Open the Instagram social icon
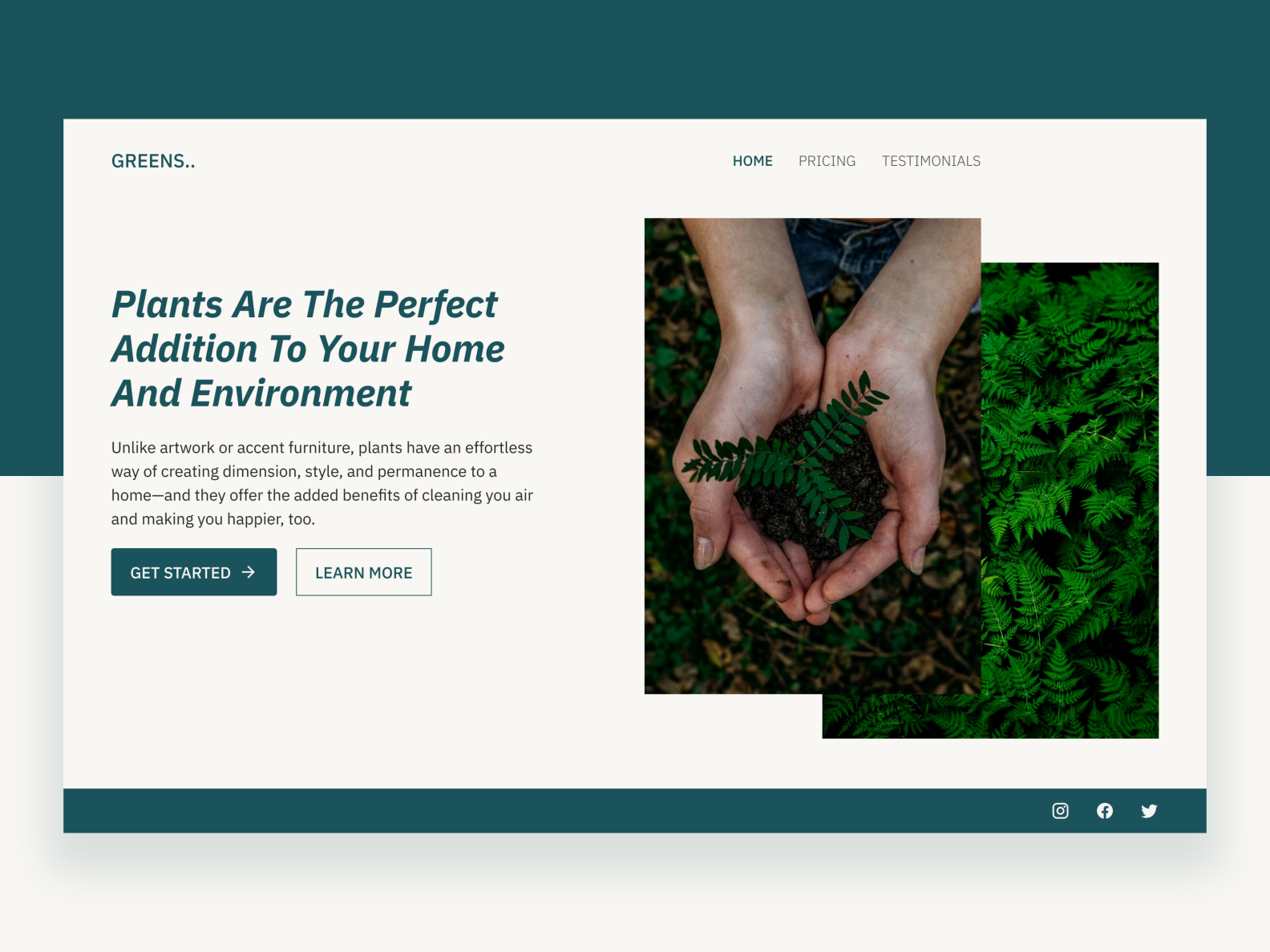1270x952 pixels. coord(1060,811)
